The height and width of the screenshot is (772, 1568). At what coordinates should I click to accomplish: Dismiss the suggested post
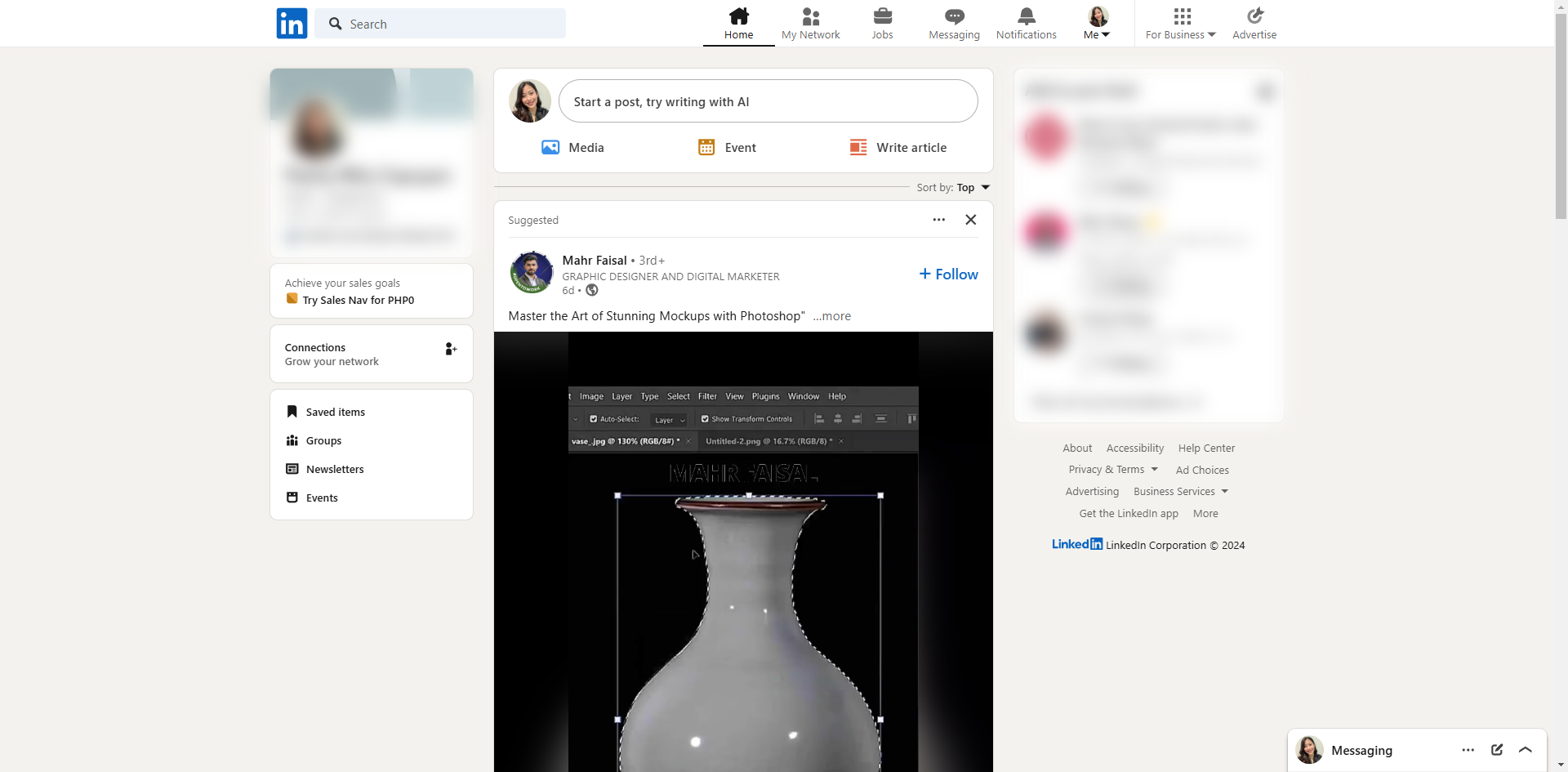tap(971, 220)
